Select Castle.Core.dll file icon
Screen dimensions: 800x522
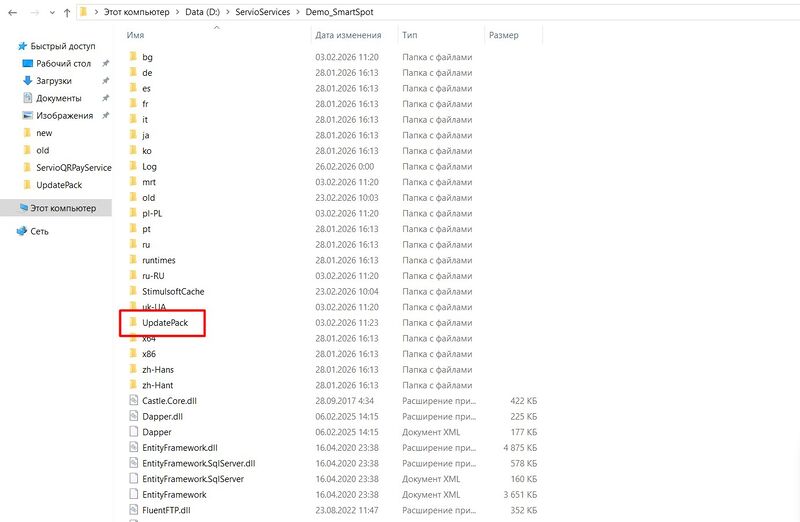[134, 400]
